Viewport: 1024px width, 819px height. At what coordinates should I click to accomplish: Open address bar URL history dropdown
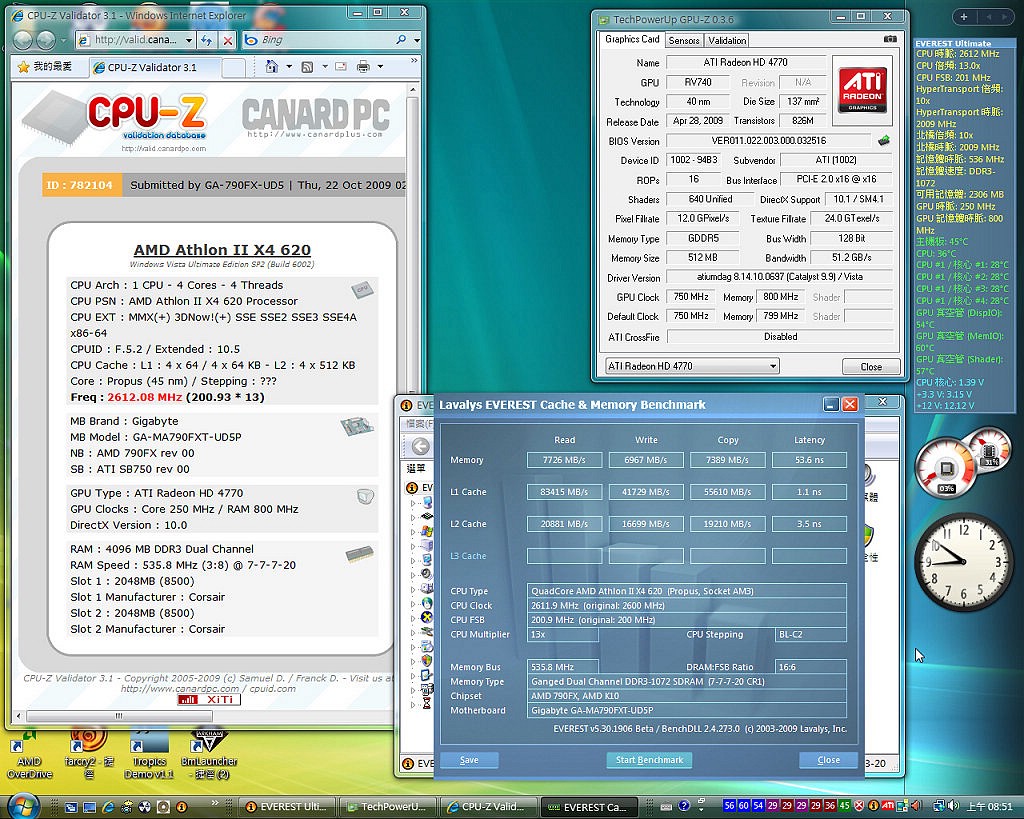[x=189, y=40]
